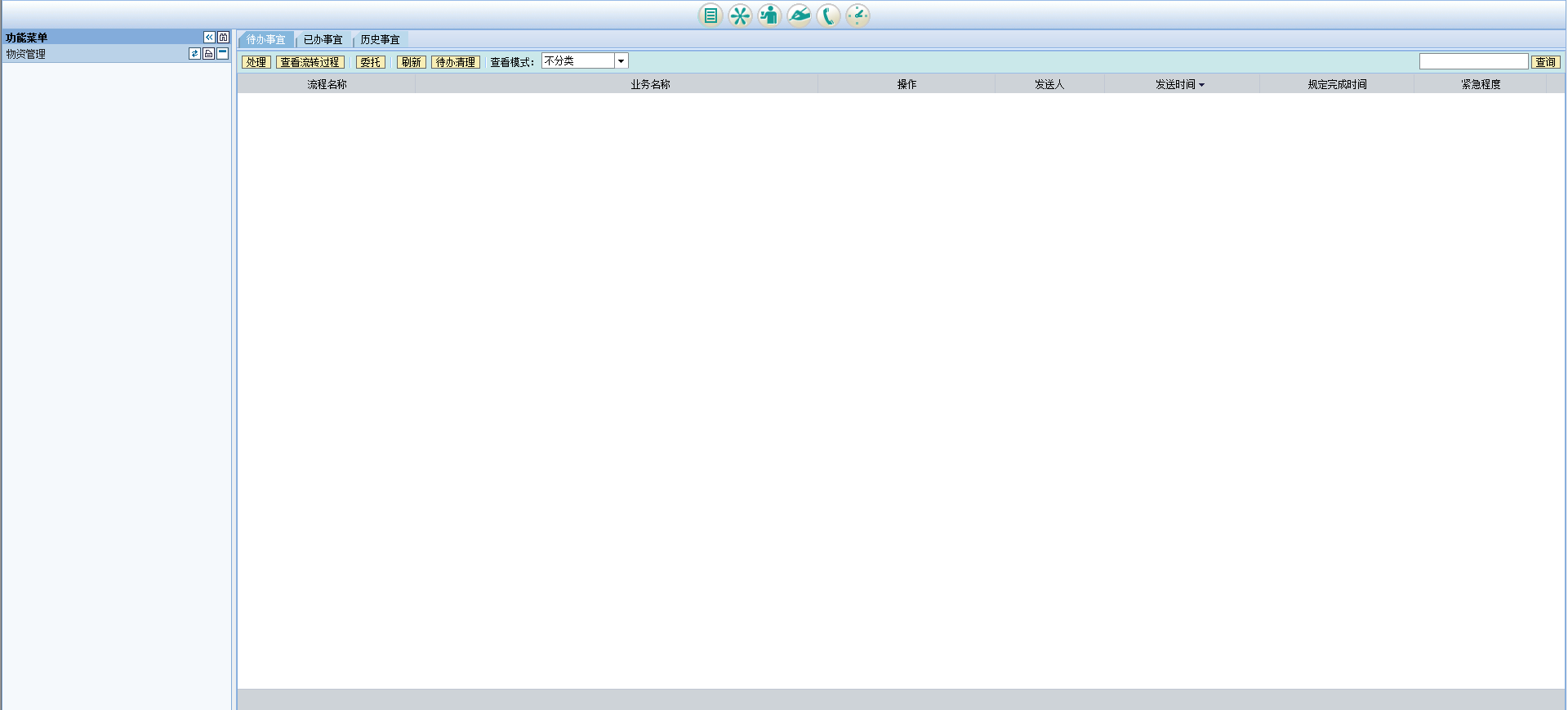
Task: Switch to the 已办事宜 tab
Action: pos(323,40)
